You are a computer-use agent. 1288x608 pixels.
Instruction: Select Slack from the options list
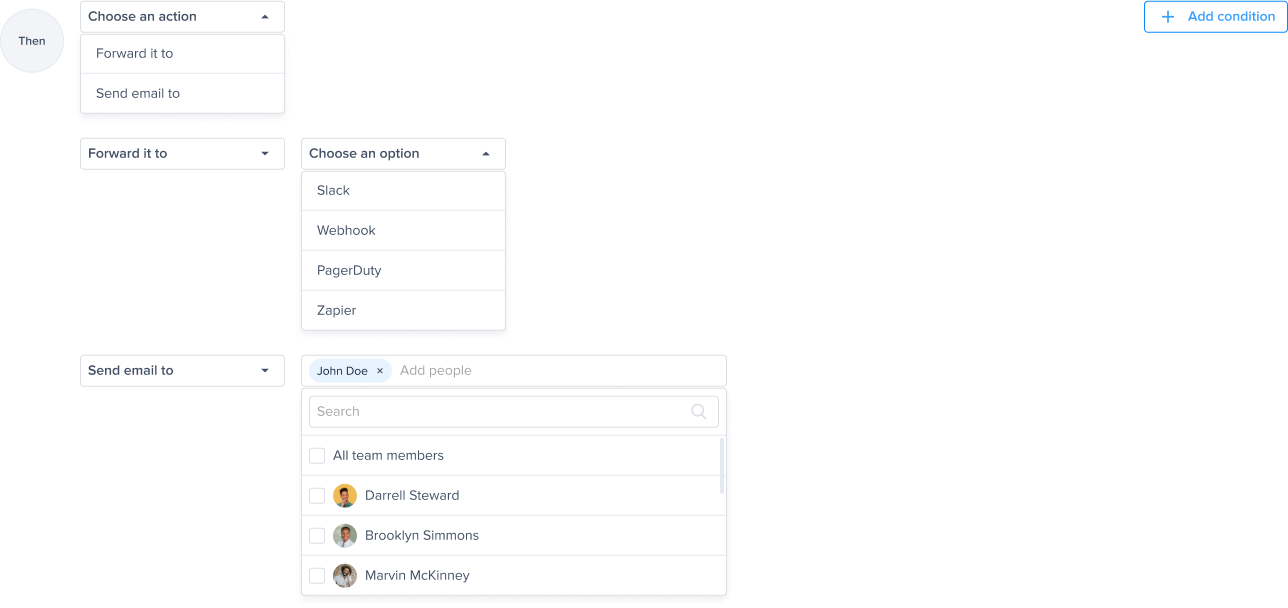click(403, 191)
